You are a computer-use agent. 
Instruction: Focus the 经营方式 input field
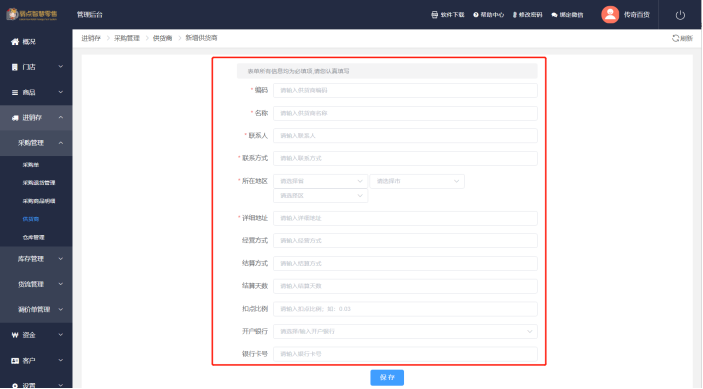point(405,241)
